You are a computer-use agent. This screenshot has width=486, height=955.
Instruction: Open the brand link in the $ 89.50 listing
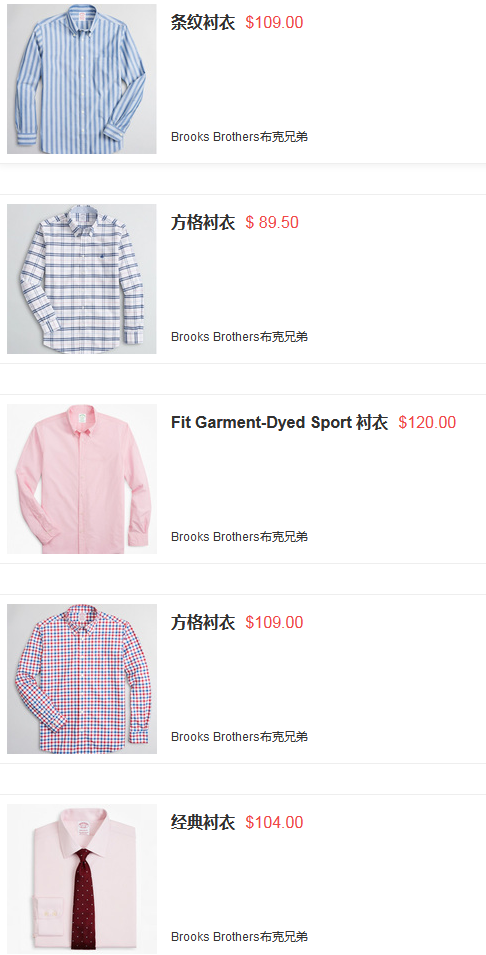tap(239, 337)
